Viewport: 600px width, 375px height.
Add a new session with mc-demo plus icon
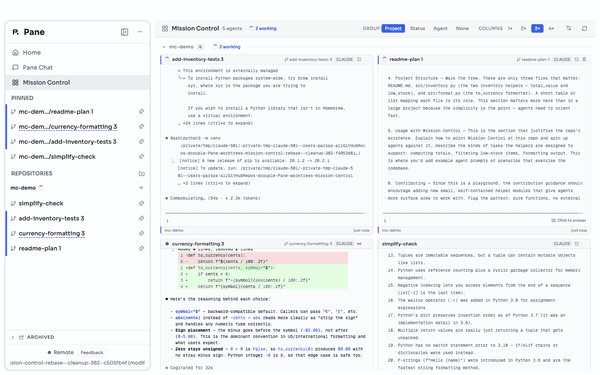(x=141, y=188)
